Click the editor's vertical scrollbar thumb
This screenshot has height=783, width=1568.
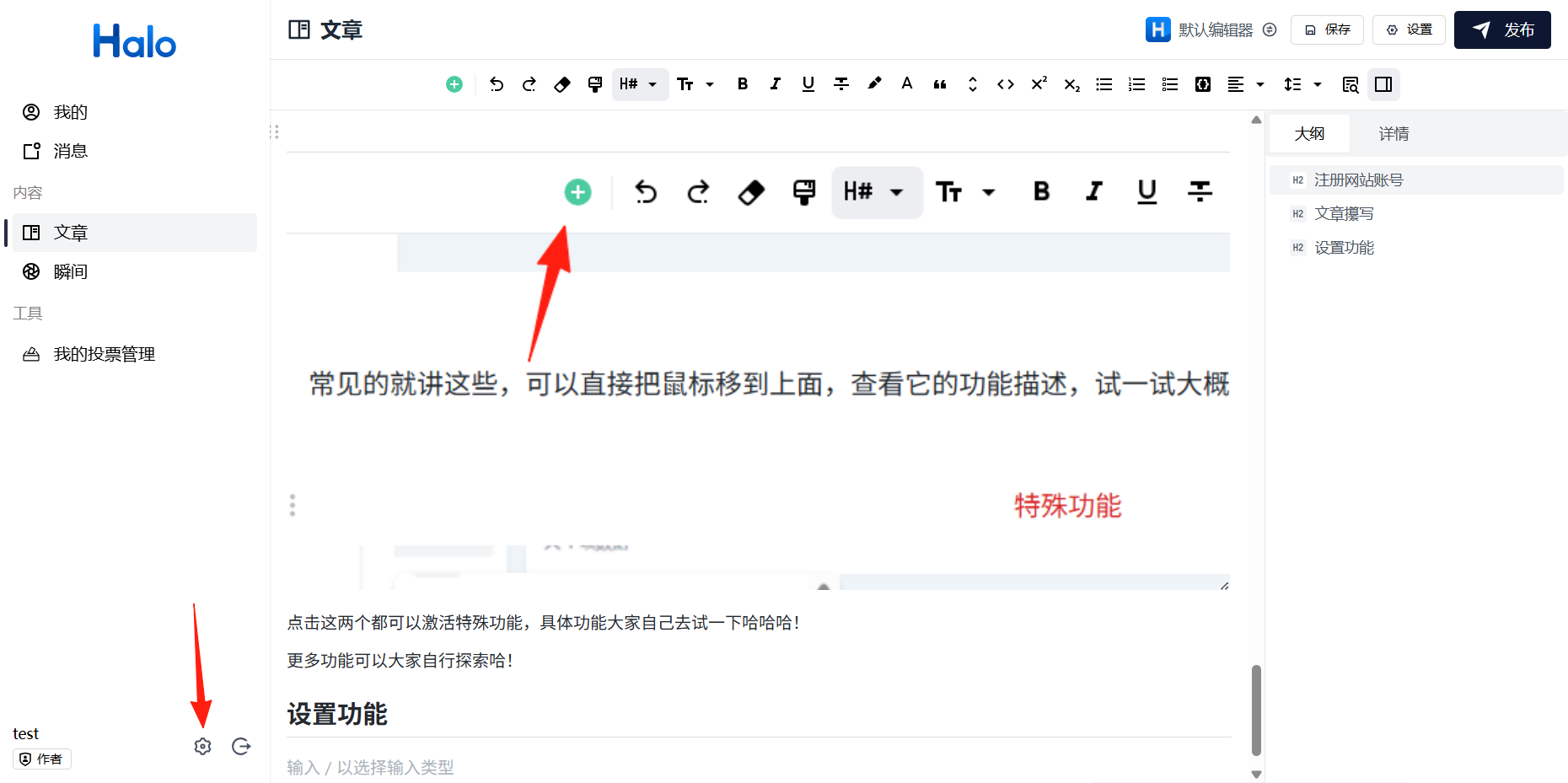pyautogui.click(x=1256, y=710)
